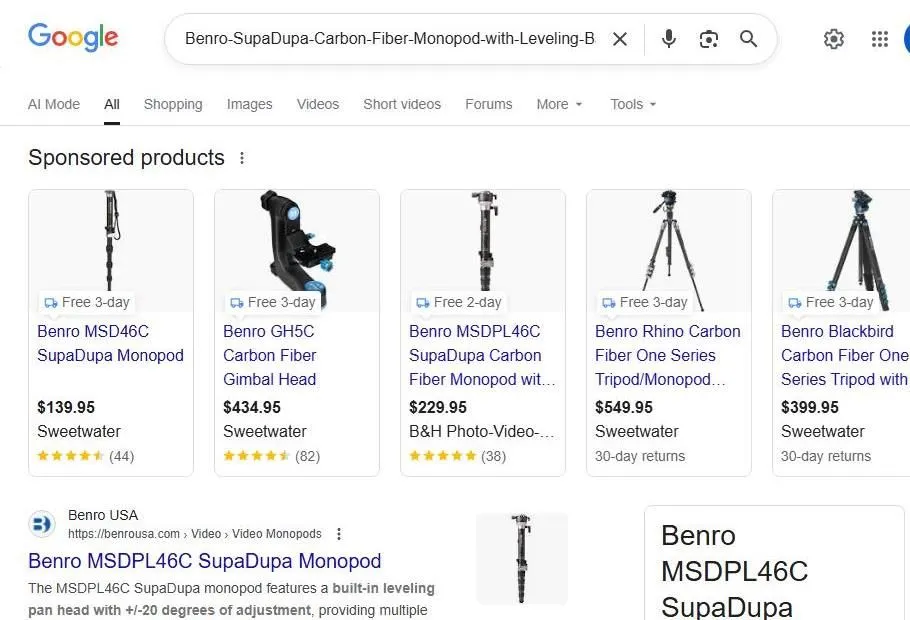The height and width of the screenshot is (620, 910).
Task: Click the monopod thumbnail next to the Benro result
Action: coord(521,558)
